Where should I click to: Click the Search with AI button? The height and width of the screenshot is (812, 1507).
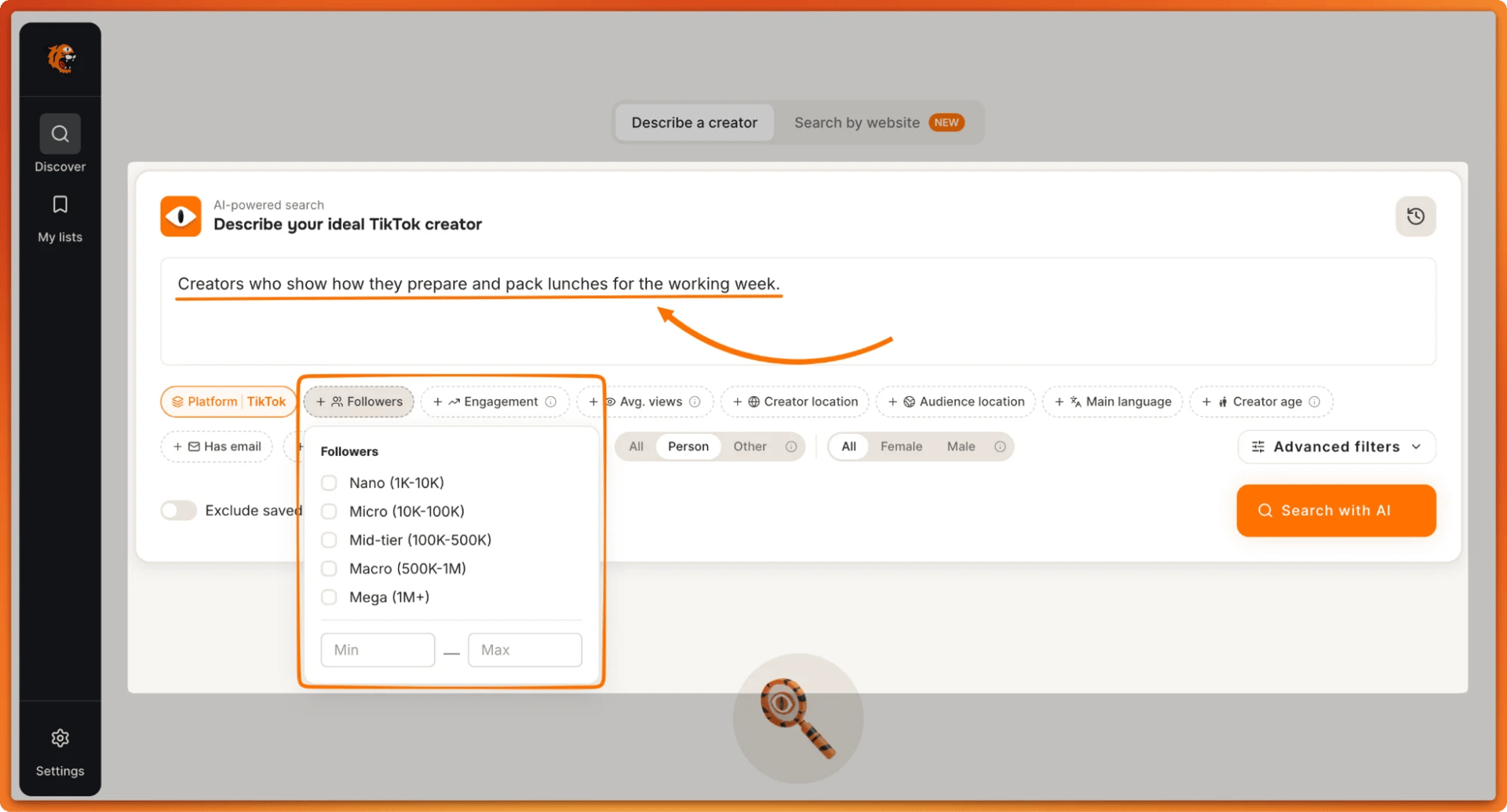click(1336, 511)
